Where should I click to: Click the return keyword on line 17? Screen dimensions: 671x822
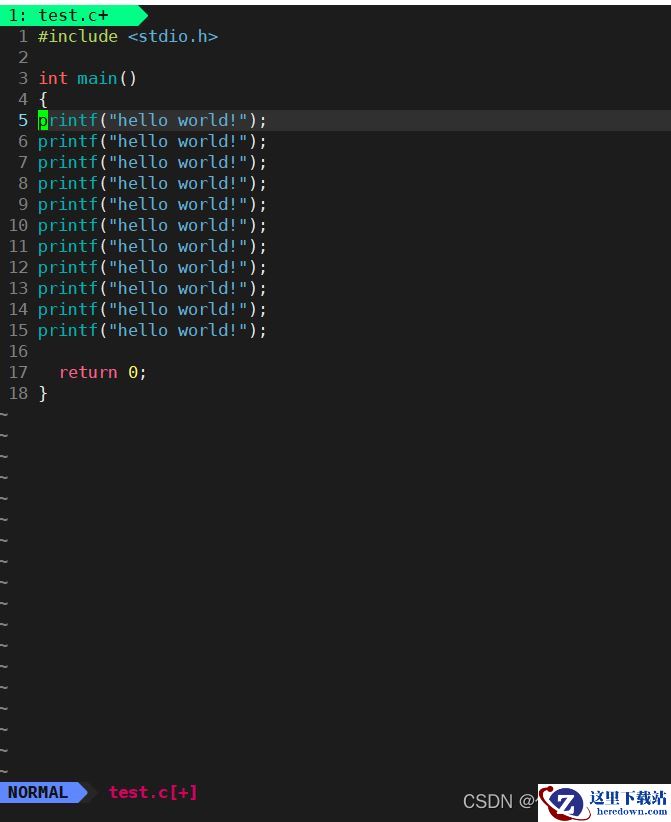point(88,372)
